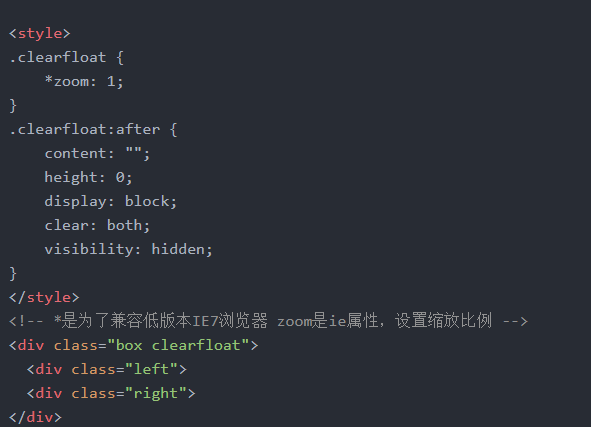The height and width of the screenshot is (427, 591).
Task: Click the opening style tag
Action: coord(40,34)
